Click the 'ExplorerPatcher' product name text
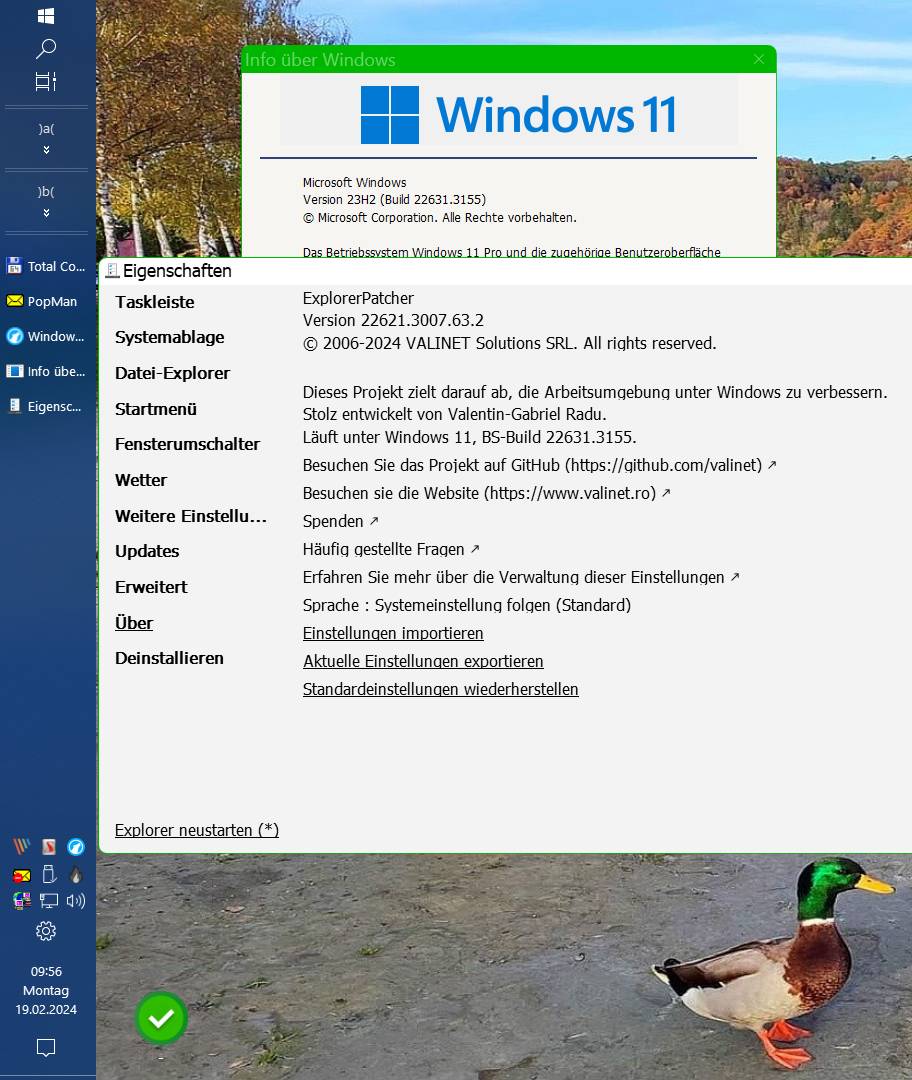Image resolution: width=912 pixels, height=1080 pixels. click(358, 298)
